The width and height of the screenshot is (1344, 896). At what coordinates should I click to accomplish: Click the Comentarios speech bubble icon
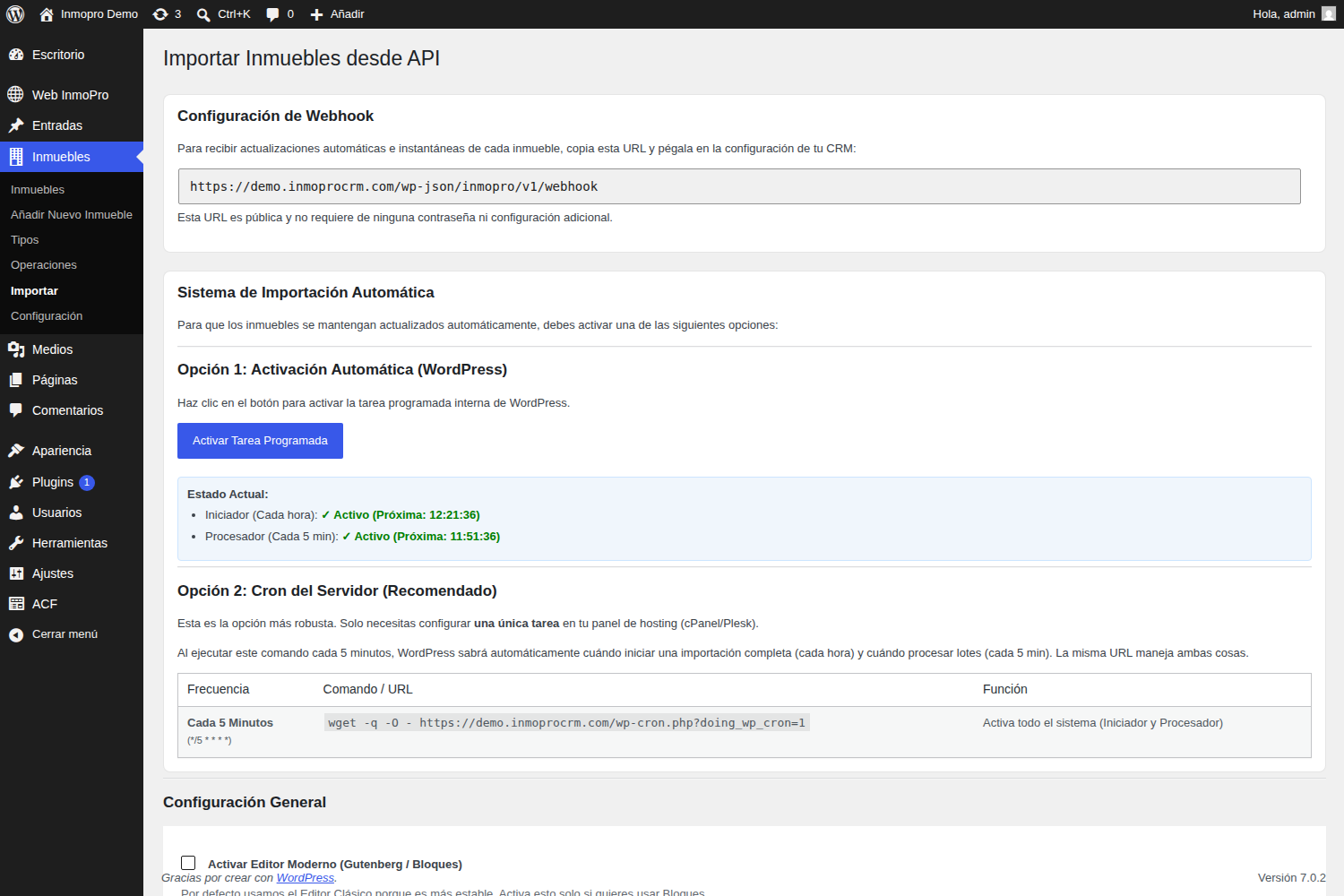pyautogui.click(x=16, y=410)
